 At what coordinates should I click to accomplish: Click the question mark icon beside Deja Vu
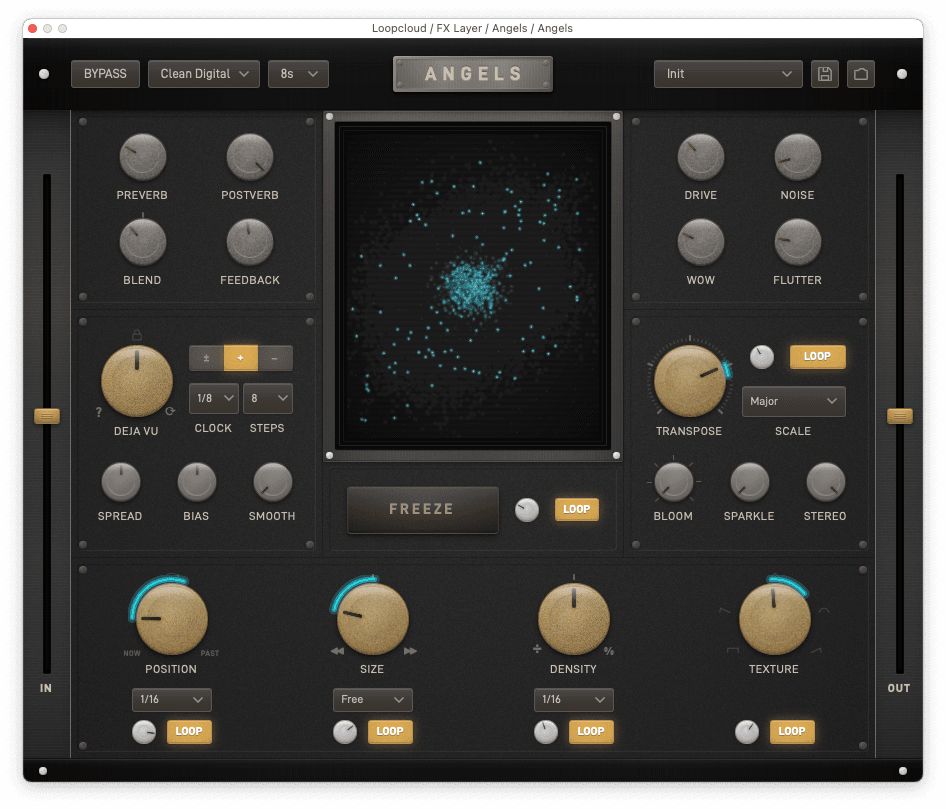click(98, 412)
